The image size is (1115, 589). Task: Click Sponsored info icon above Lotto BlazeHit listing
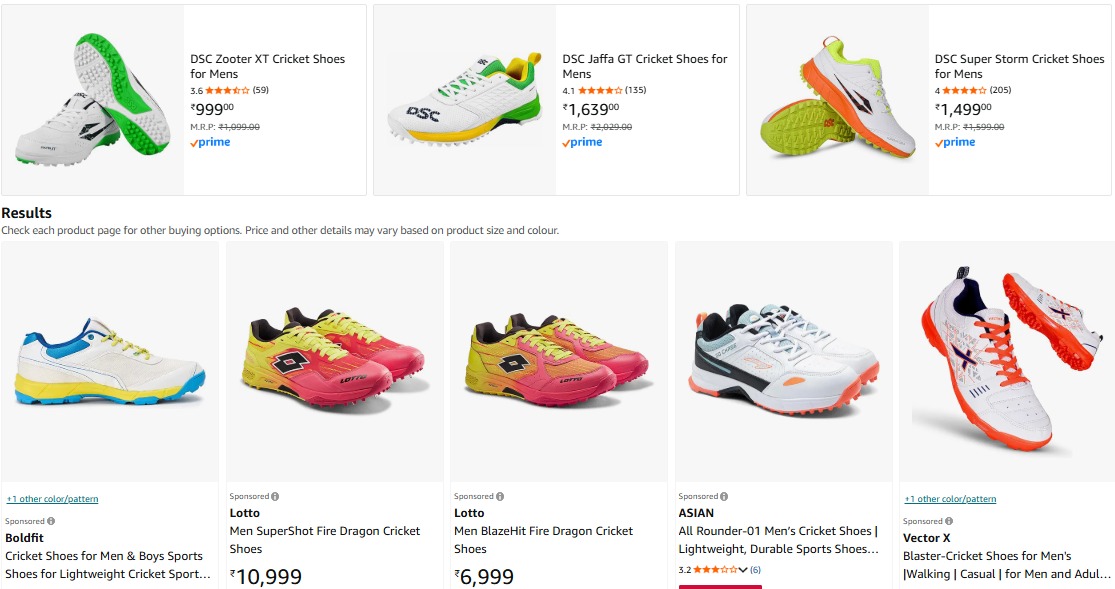[499, 496]
